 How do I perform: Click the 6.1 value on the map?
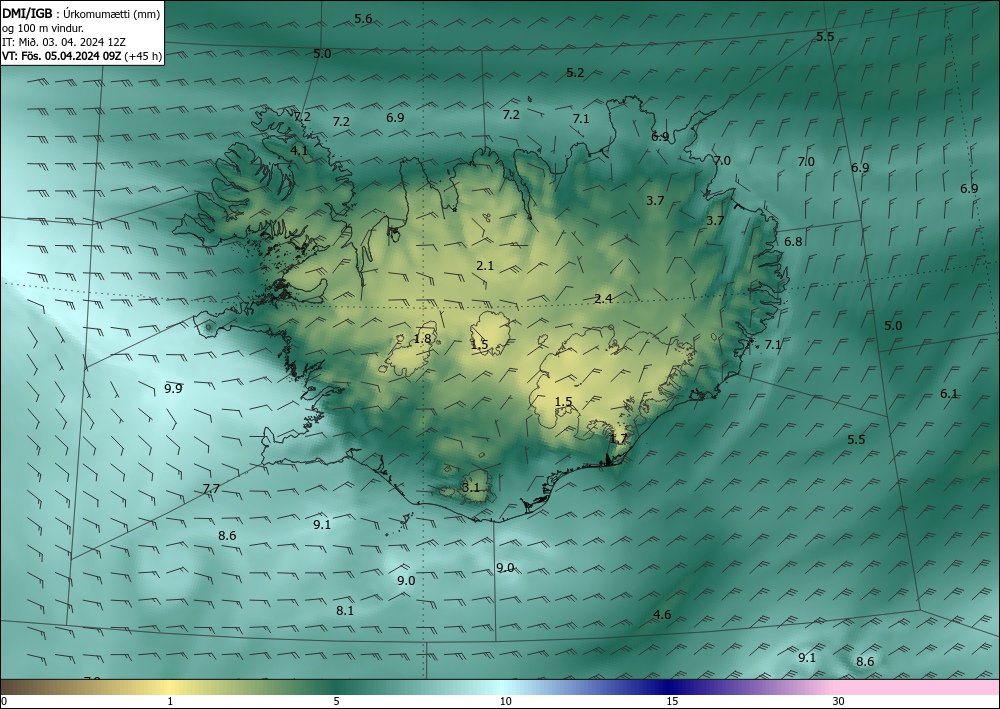(949, 393)
